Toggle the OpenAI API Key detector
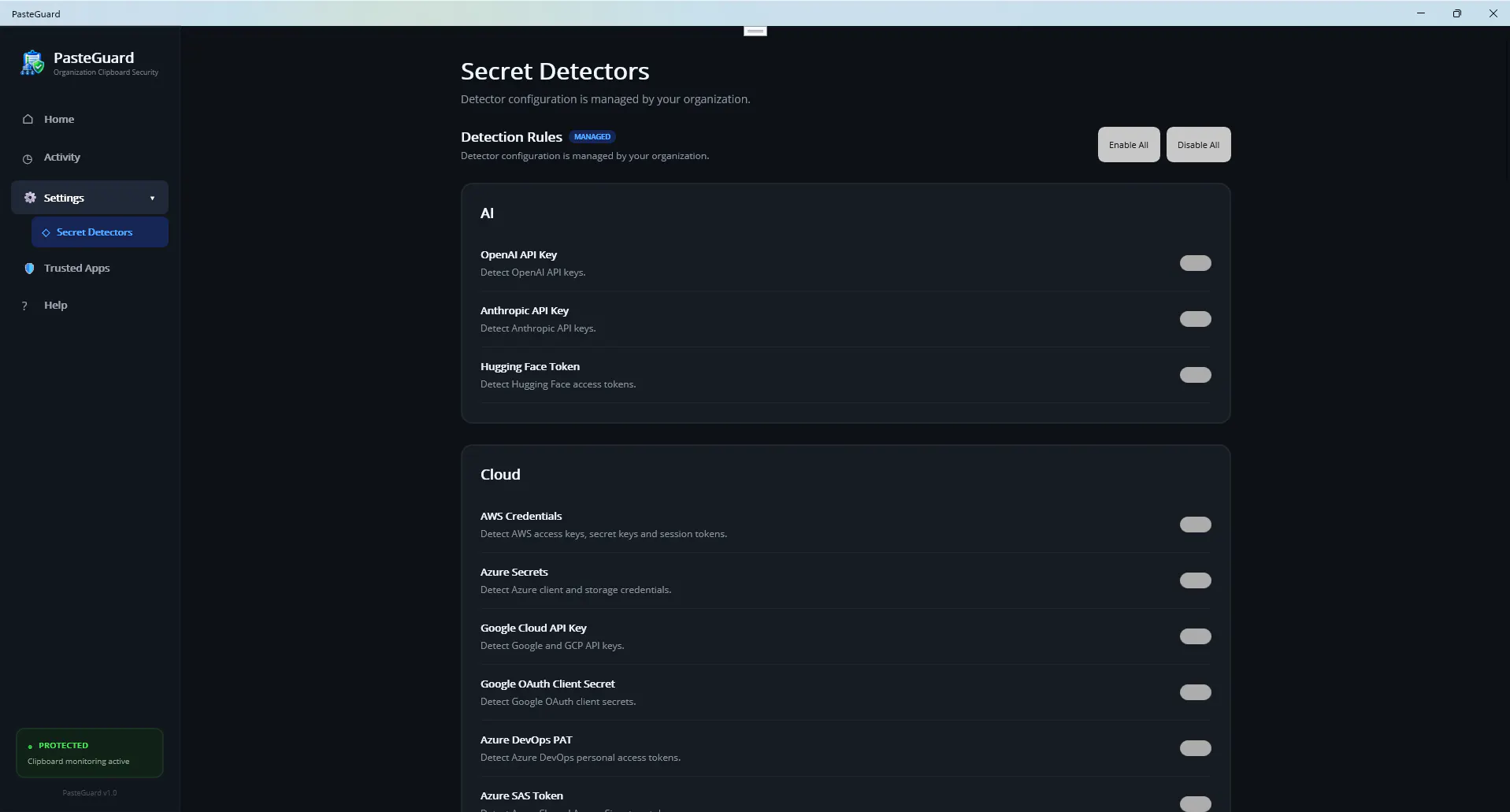The width and height of the screenshot is (1510, 812). coord(1195,263)
